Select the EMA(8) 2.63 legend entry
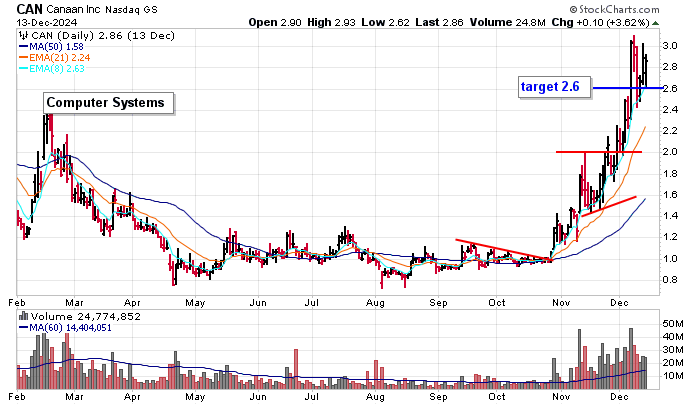Screen dimensions: 700x405 pos(52,68)
